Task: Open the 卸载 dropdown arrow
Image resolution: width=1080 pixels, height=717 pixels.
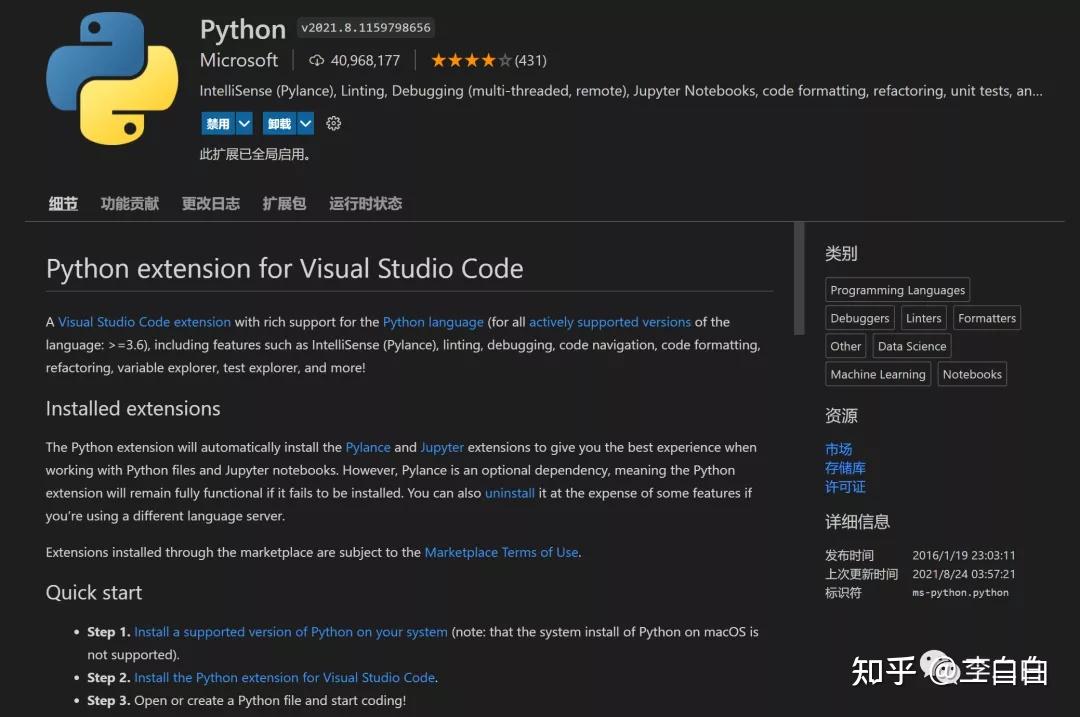Action: tap(305, 122)
